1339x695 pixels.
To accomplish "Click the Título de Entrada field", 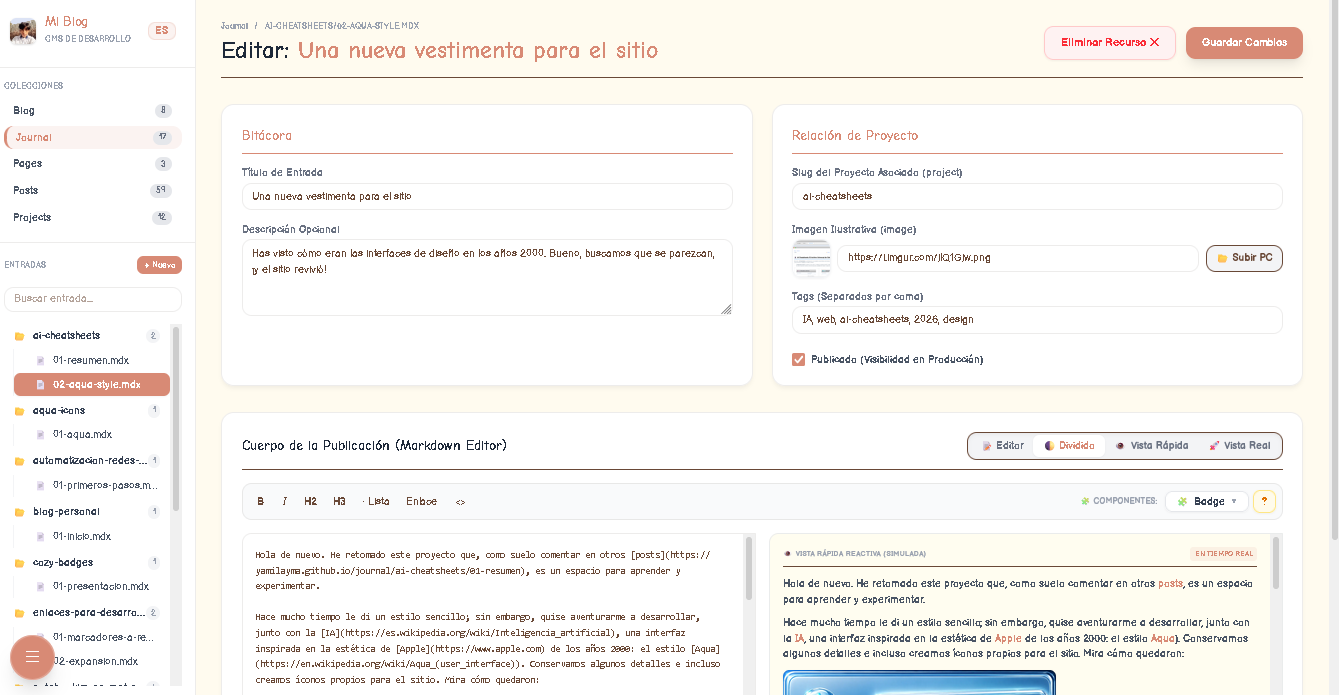I will coord(487,196).
